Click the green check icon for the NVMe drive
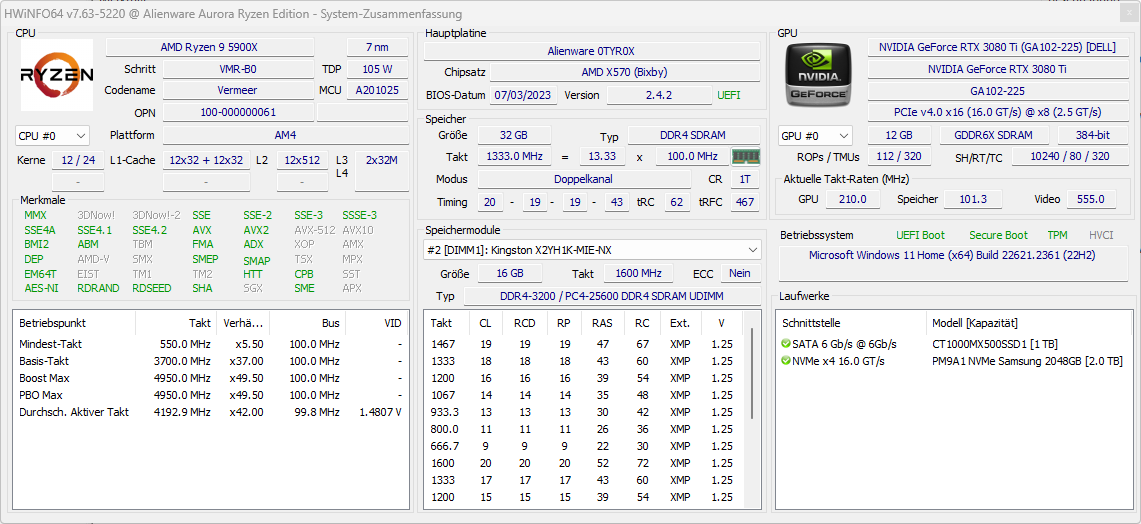The width and height of the screenshot is (1141, 524). 785,361
